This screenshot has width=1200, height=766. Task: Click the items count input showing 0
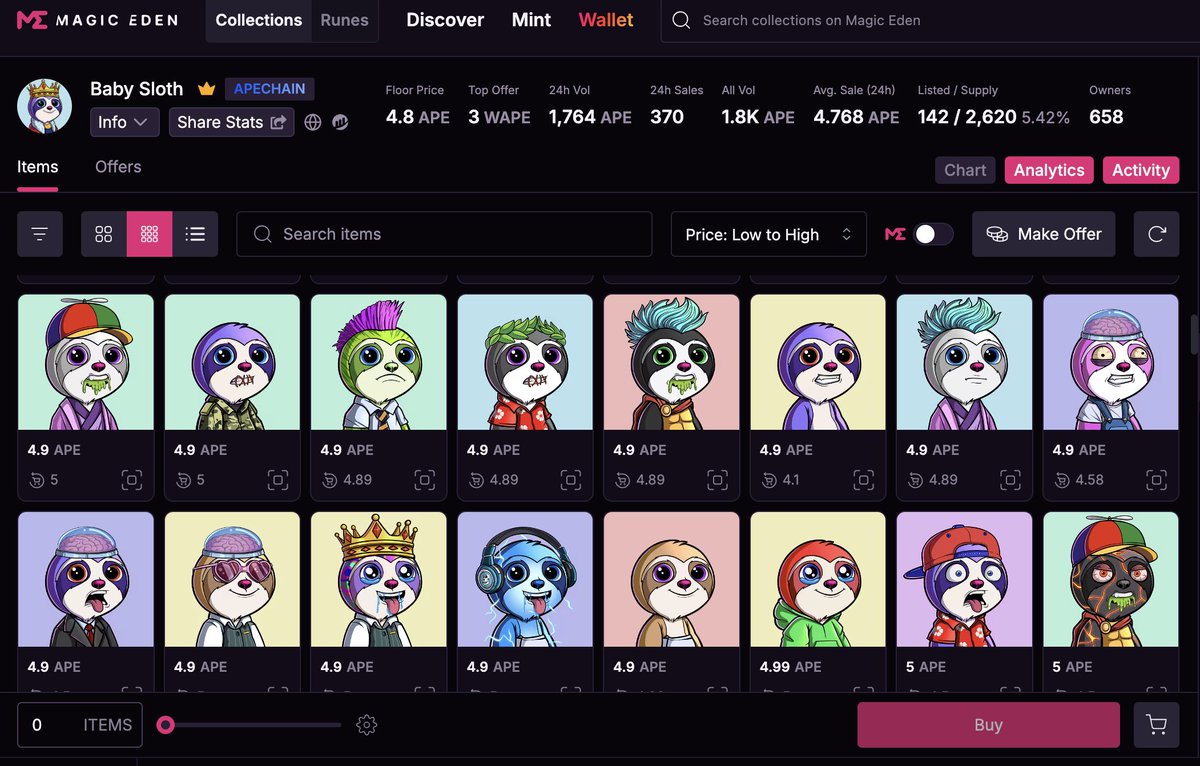80,725
